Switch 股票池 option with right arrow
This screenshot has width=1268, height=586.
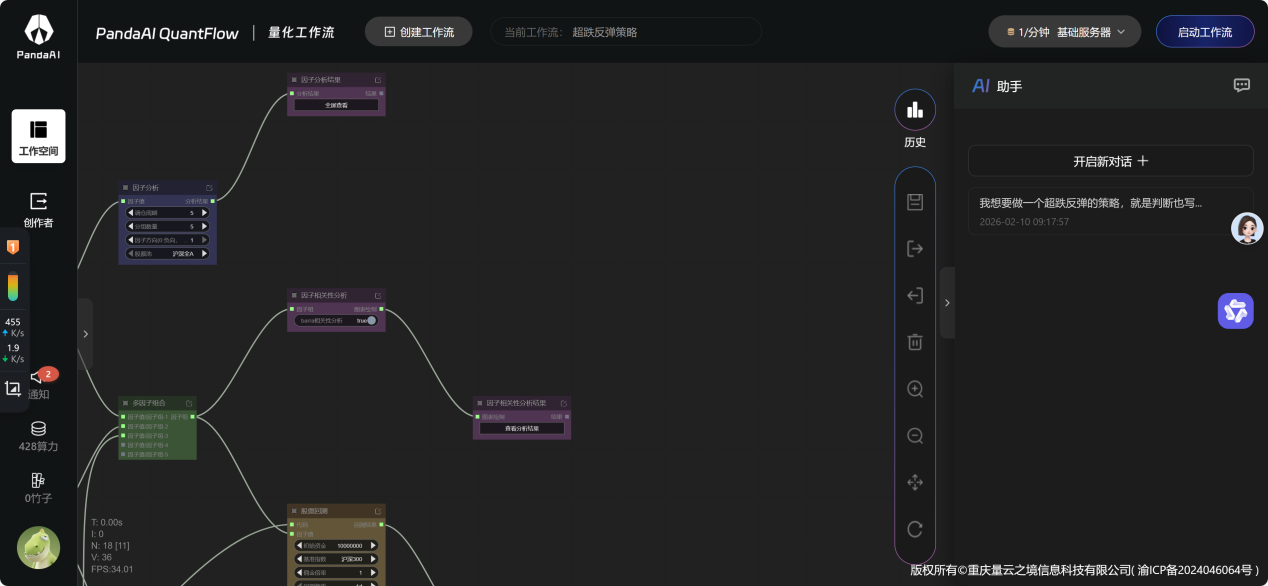pos(205,254)
